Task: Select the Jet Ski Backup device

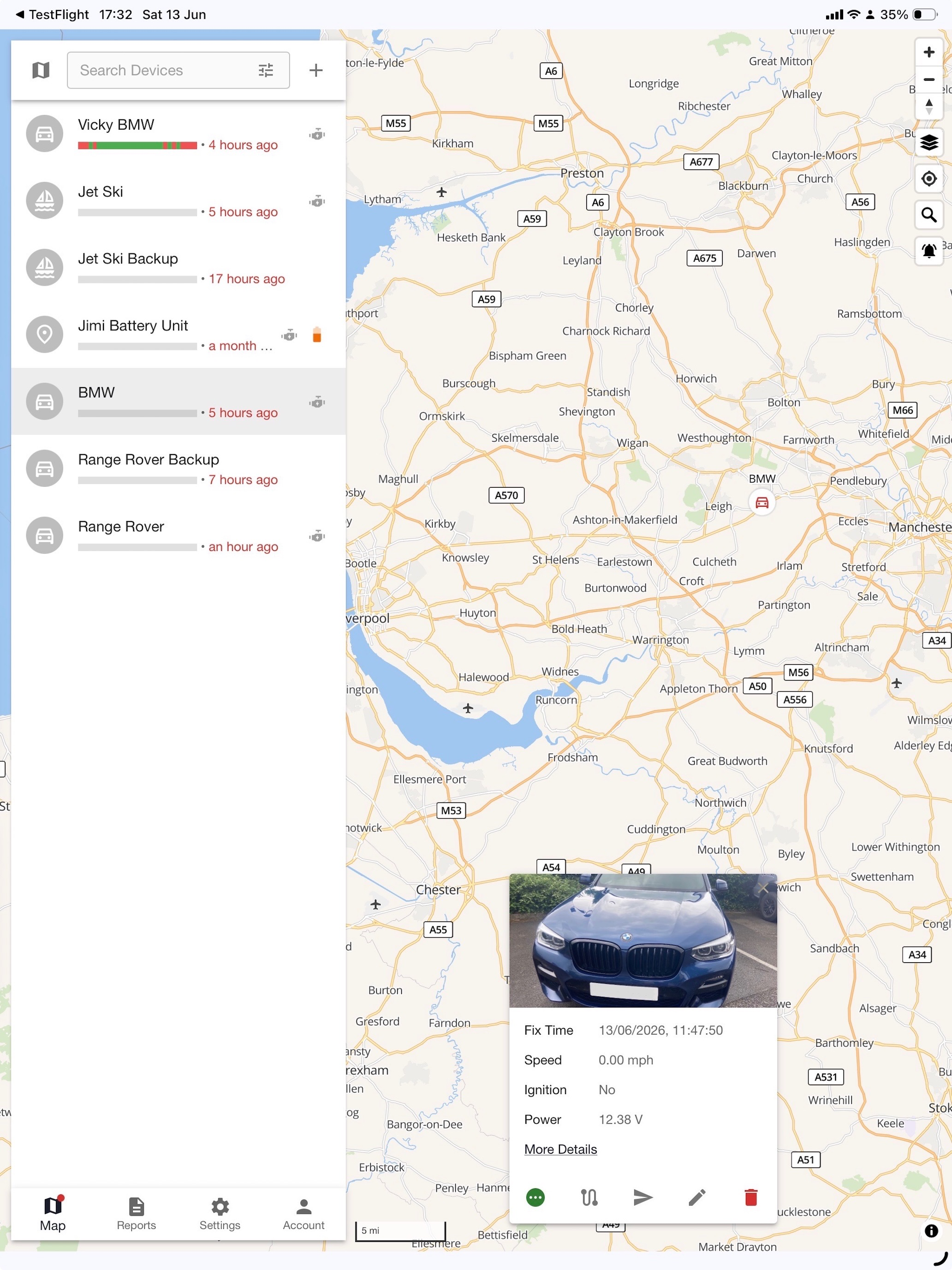Action: [x=178, y=268]
